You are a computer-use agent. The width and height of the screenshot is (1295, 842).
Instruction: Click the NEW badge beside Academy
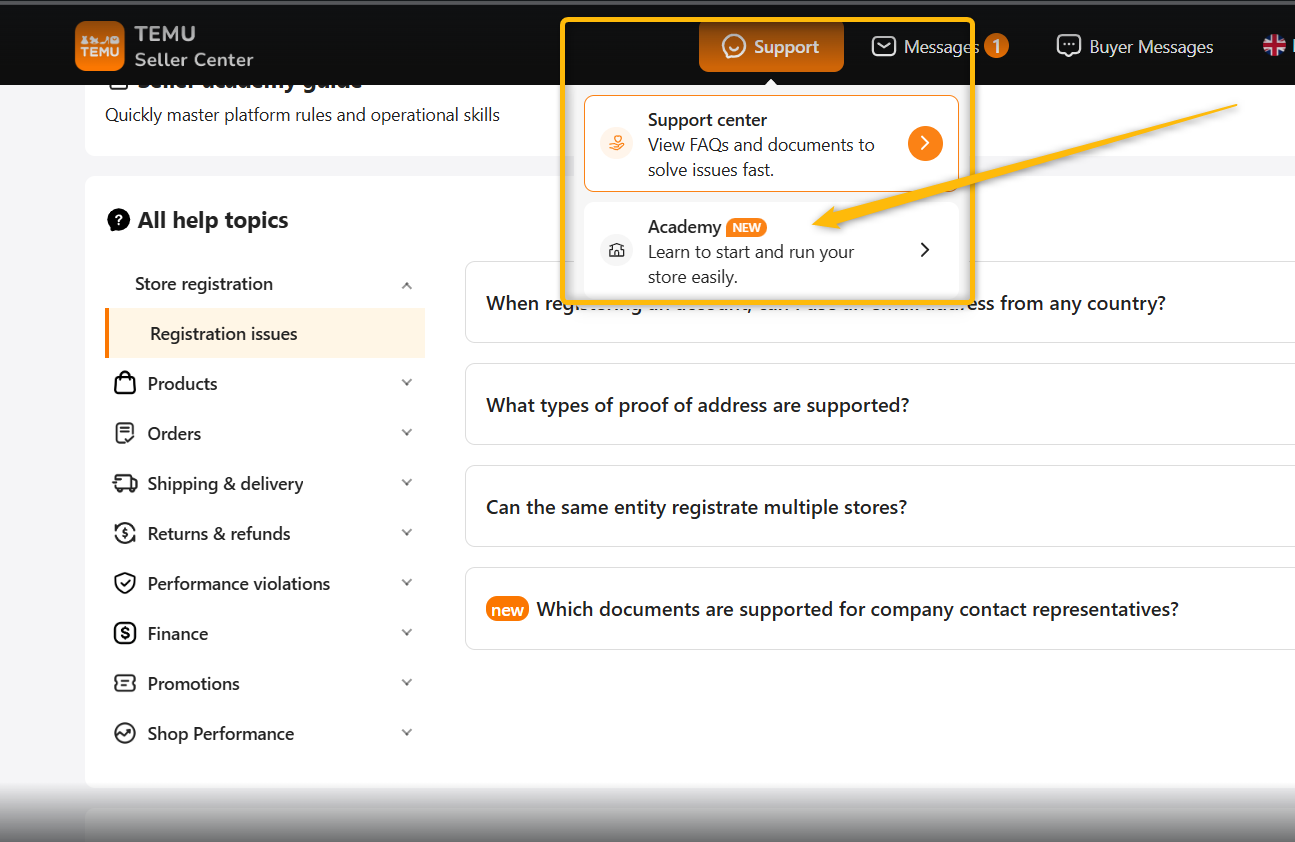point(746,227)
